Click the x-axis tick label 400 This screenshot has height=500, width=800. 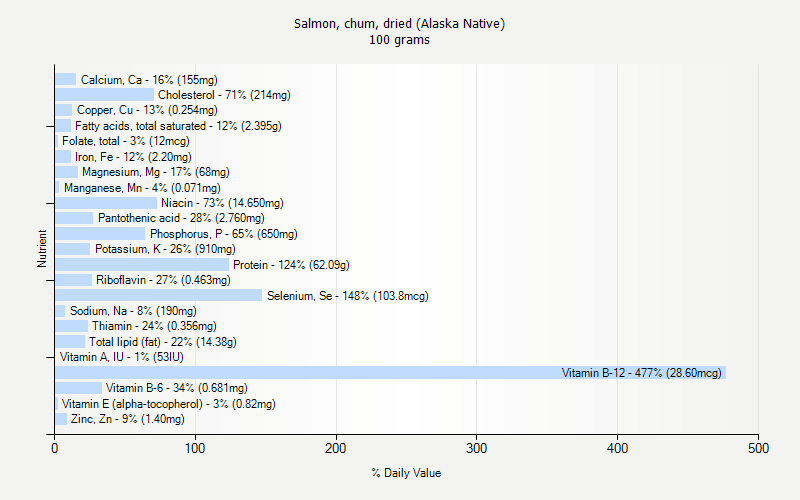pos(617,448)
